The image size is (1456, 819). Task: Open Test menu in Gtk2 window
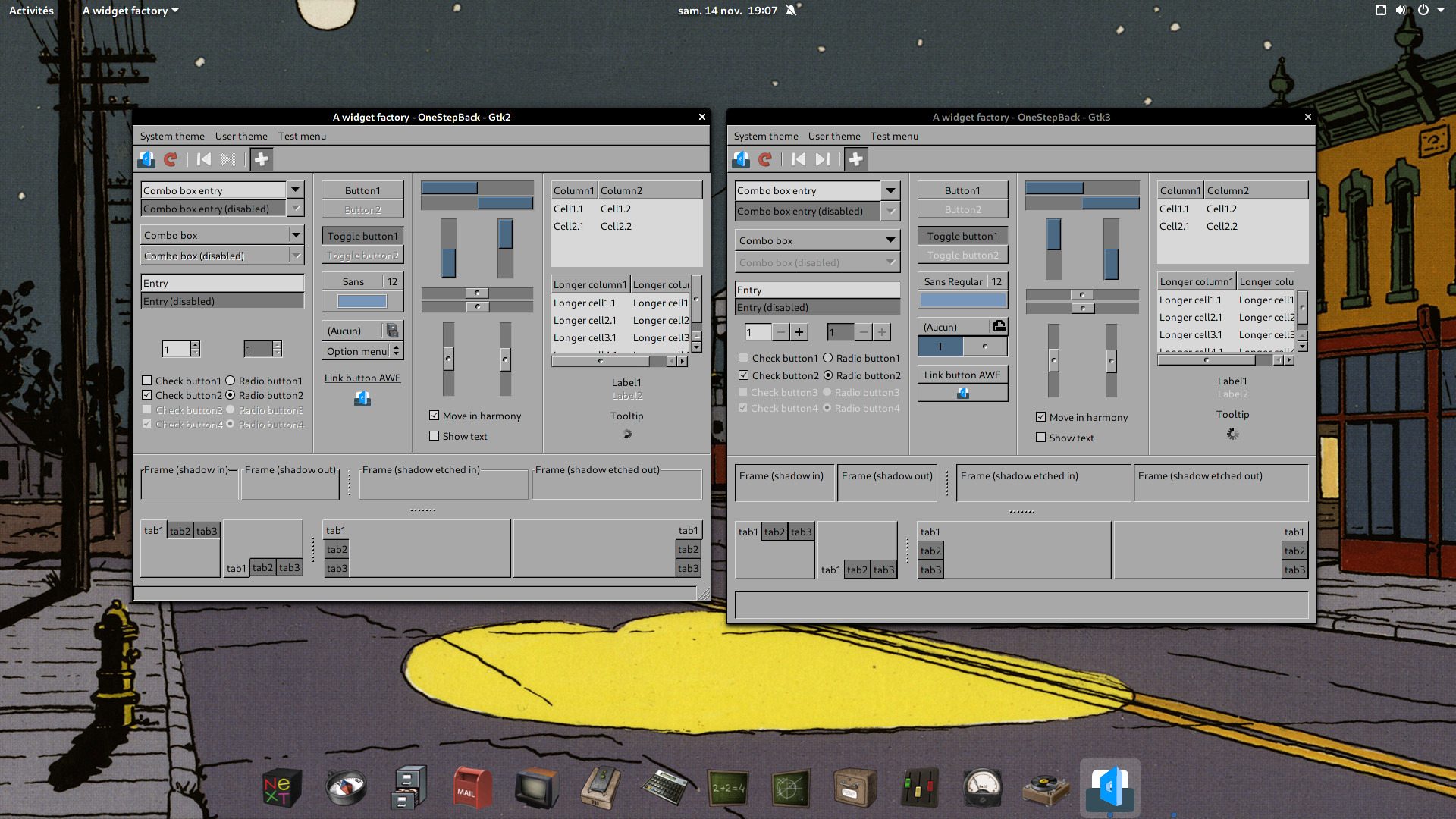(x=302, y=136)
